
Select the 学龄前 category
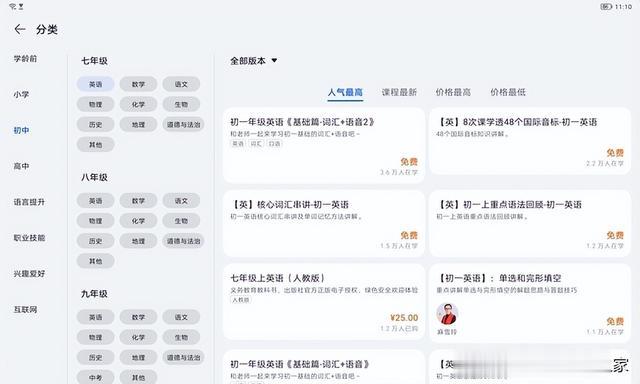coord(25,59)
